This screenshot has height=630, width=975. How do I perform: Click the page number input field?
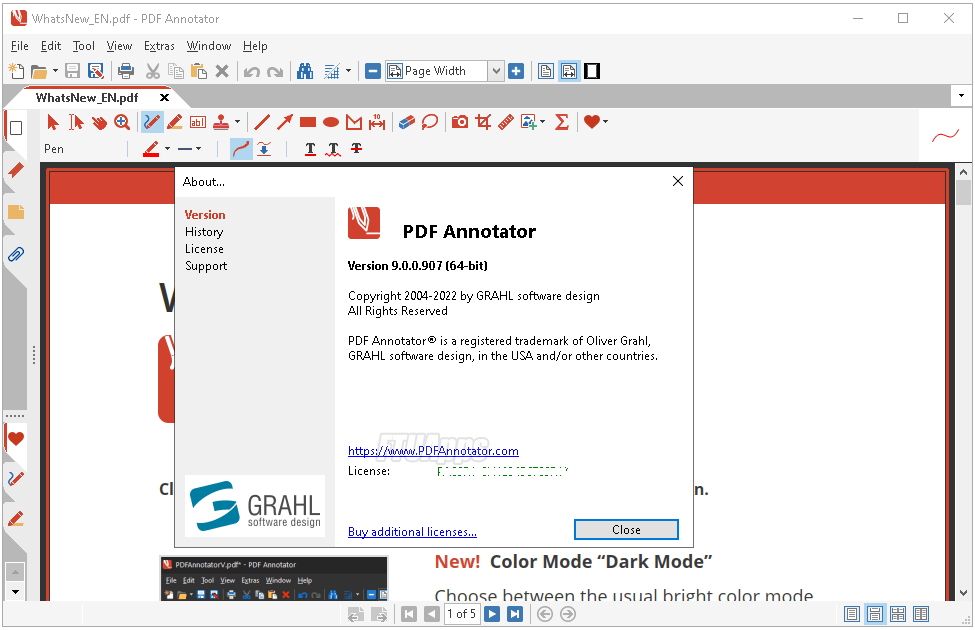point(461,614)
